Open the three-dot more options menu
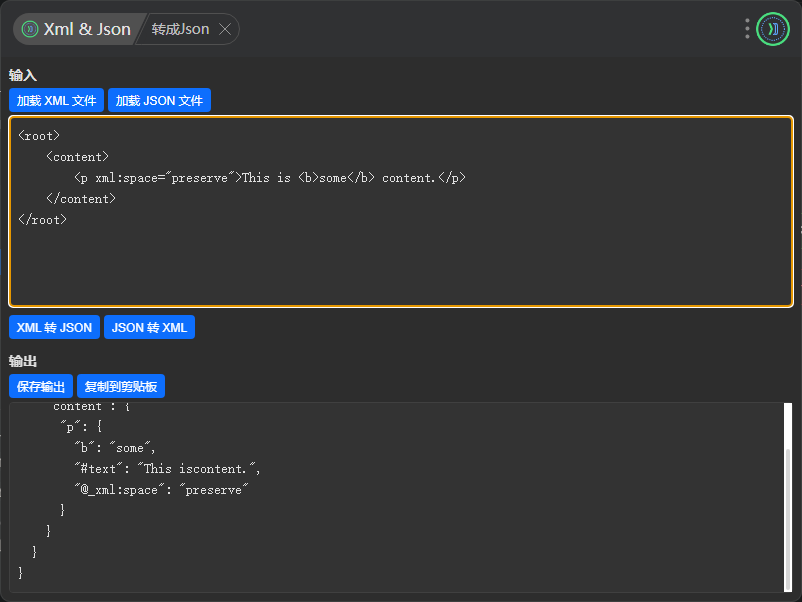The image size is (802, 602). 747,29
